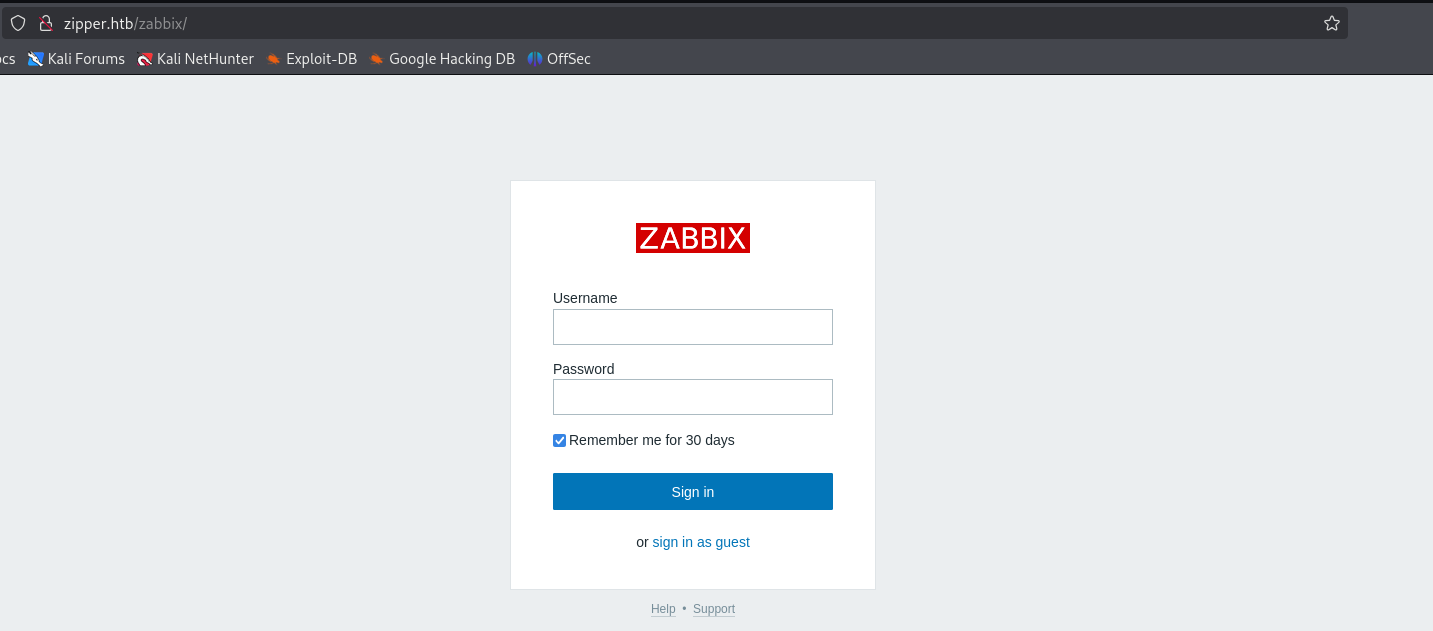Follow the sign in as guest link
The image size is (1433, 631).
[x=701, y=542]
